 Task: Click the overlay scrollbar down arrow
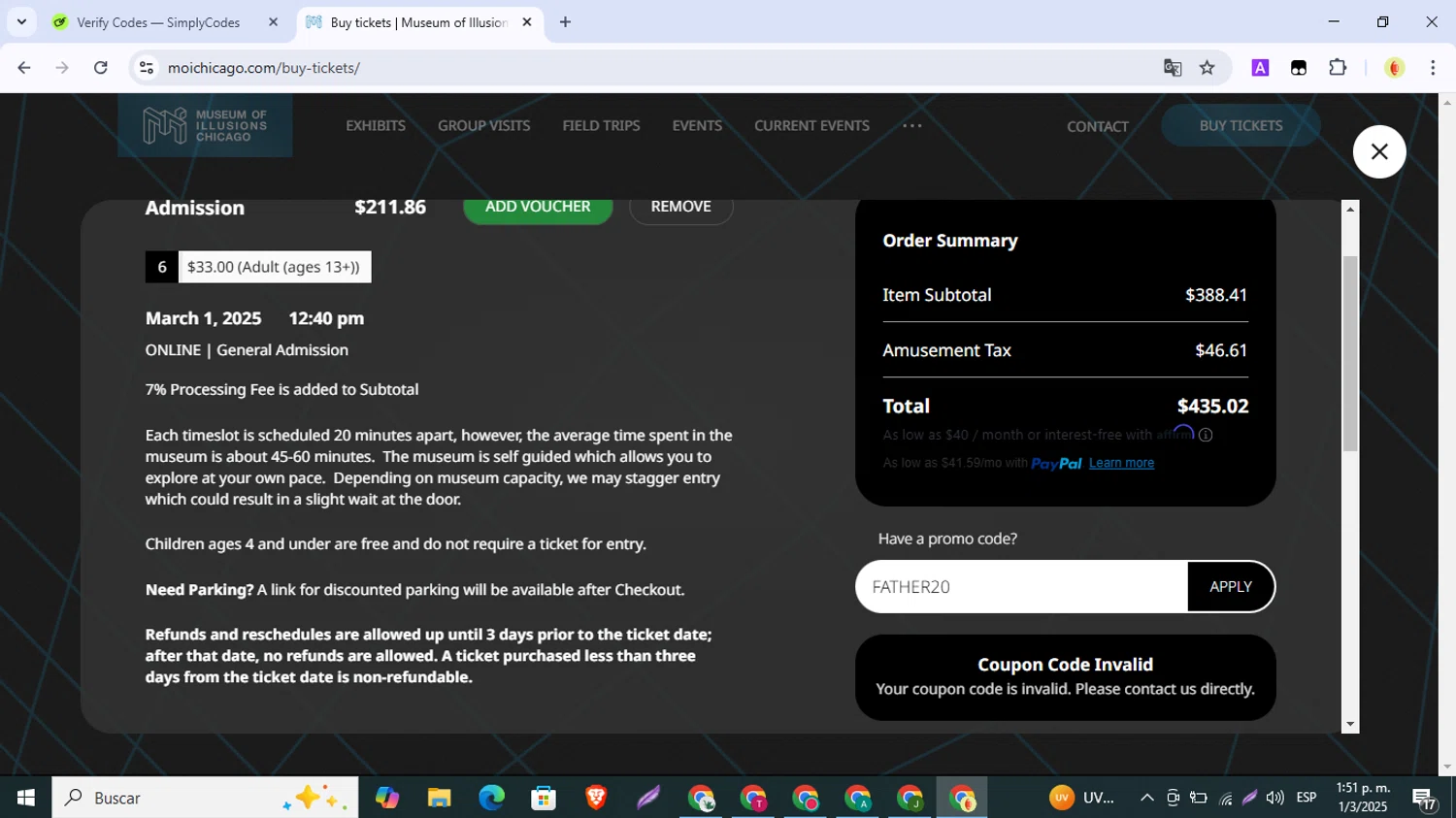coord(1349,724)
